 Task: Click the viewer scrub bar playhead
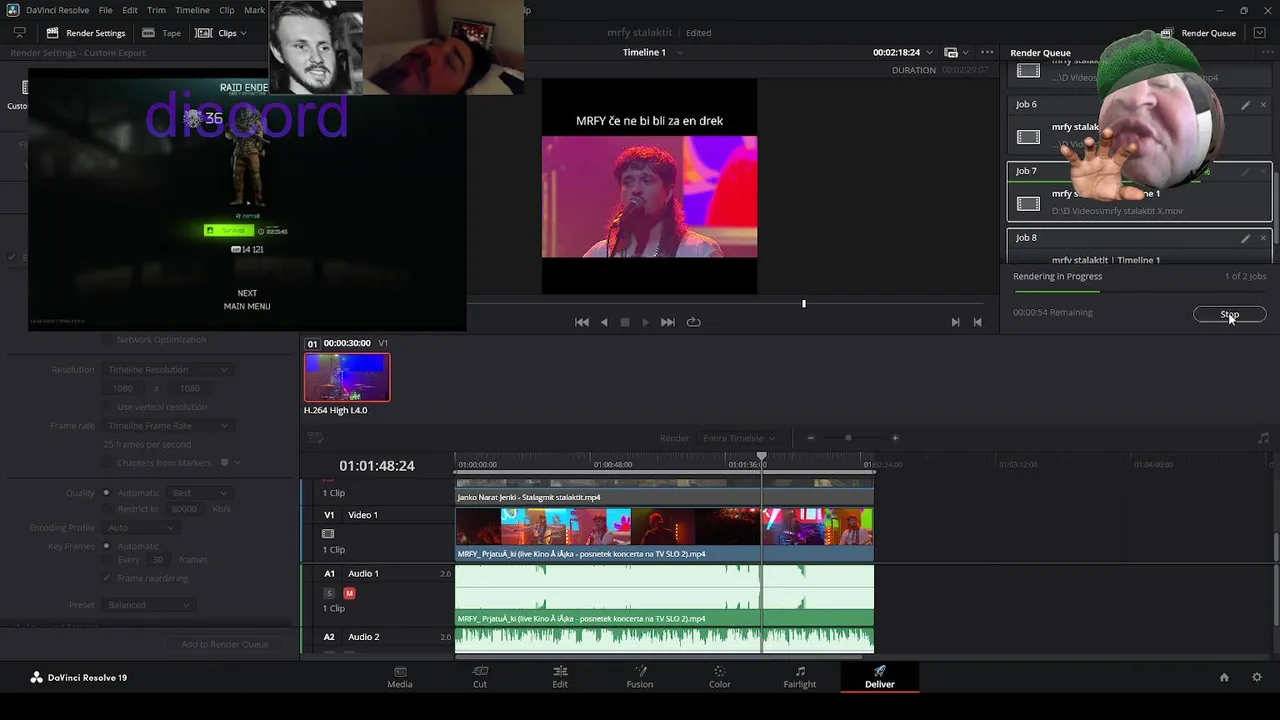(x=804, y=303)
